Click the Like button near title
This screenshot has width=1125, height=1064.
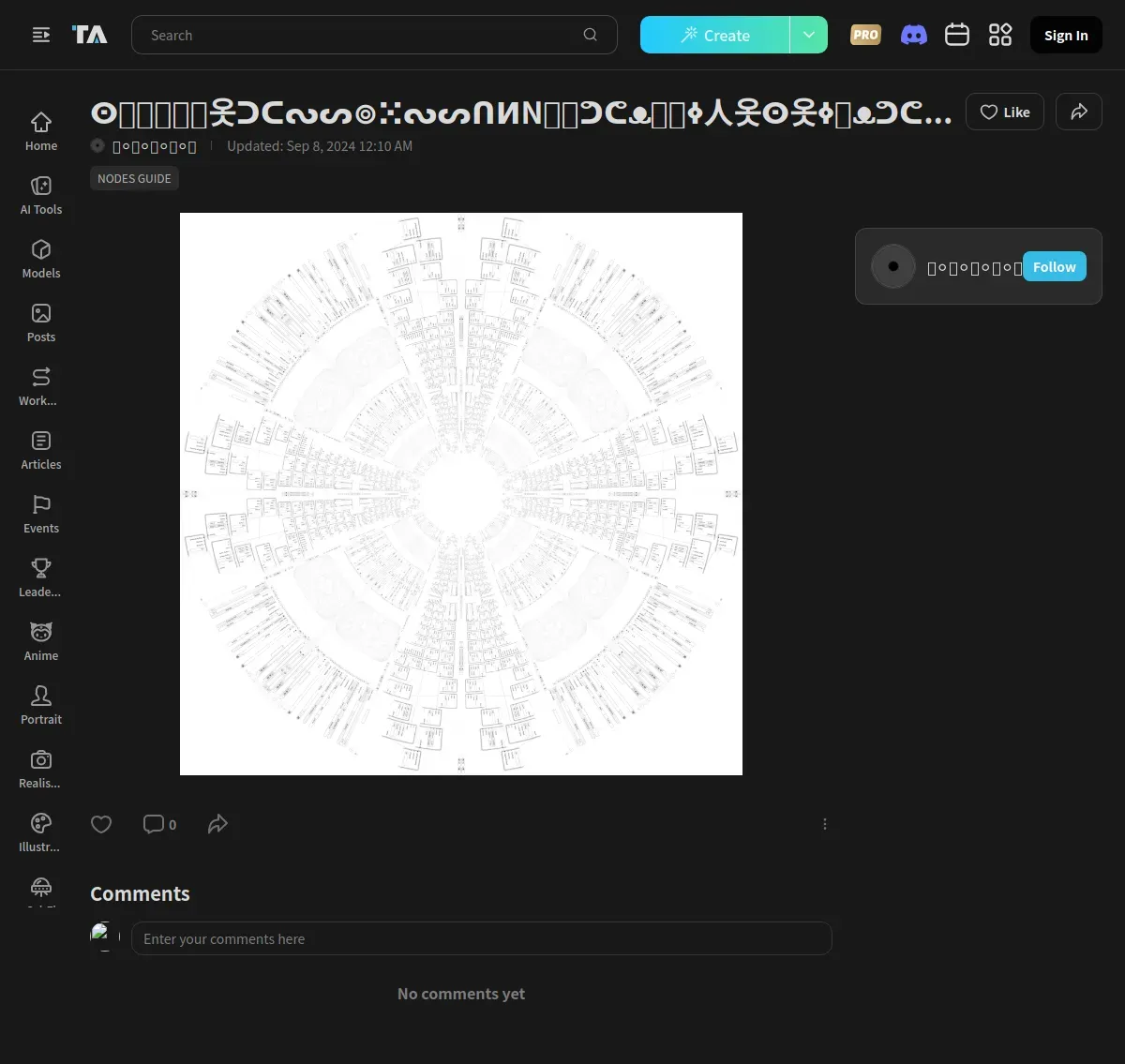(x=1005, y=112)
